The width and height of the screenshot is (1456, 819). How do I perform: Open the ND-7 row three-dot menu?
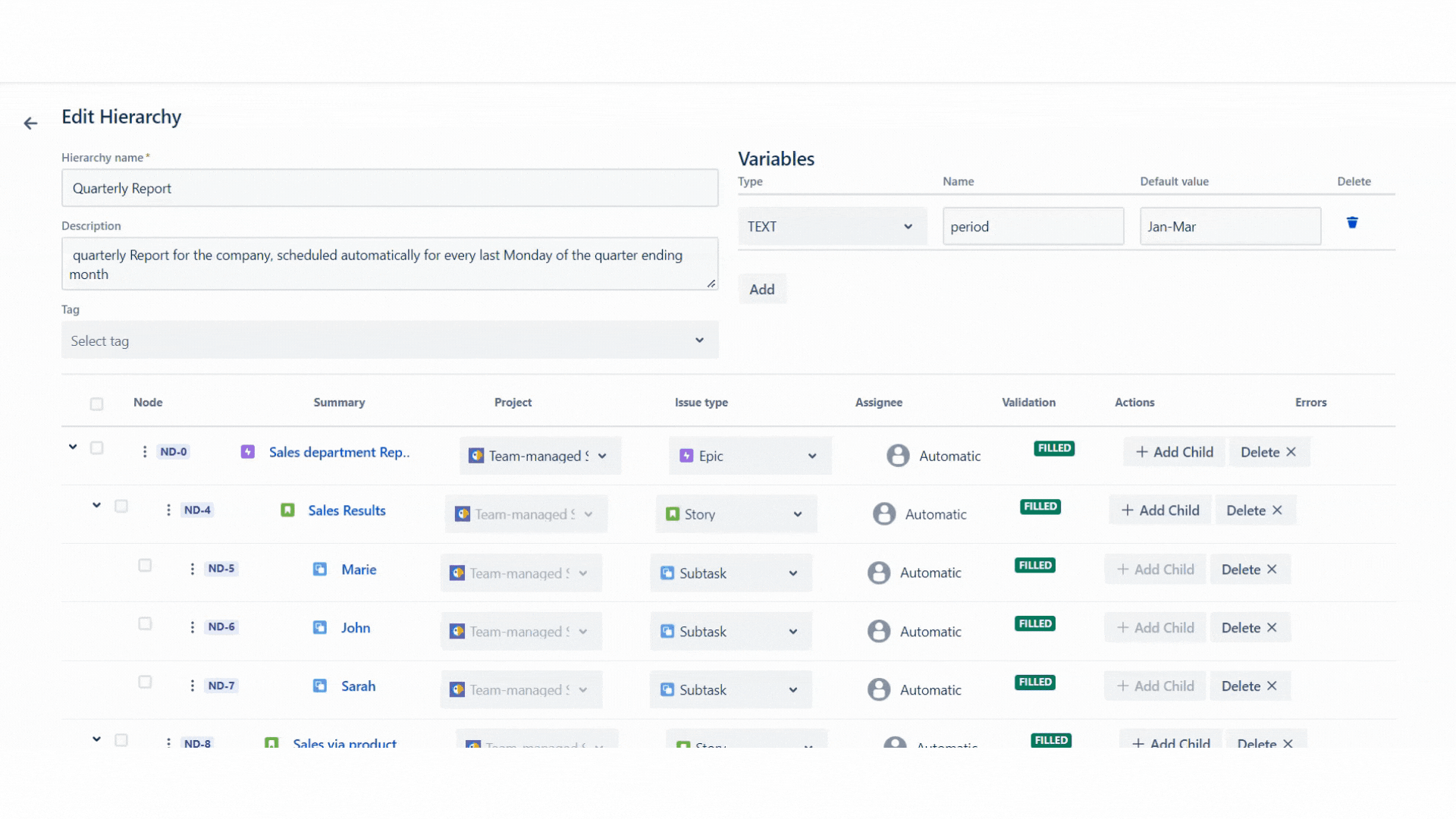[x=192, y=686]
